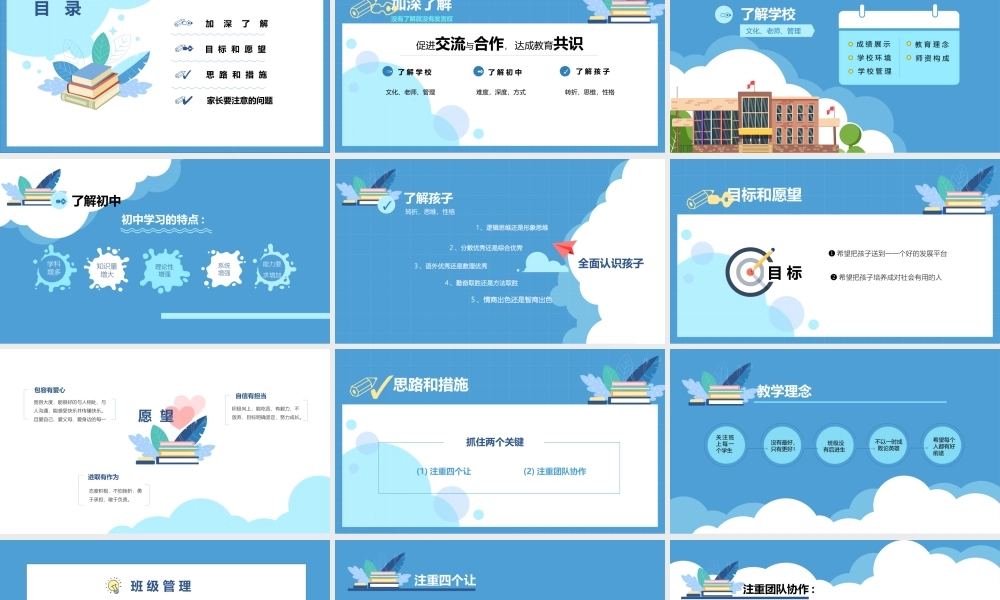This screenshot has width=1000, height=600.
Task: Click the target and pencil icon beside 目标
Action: 749,272
